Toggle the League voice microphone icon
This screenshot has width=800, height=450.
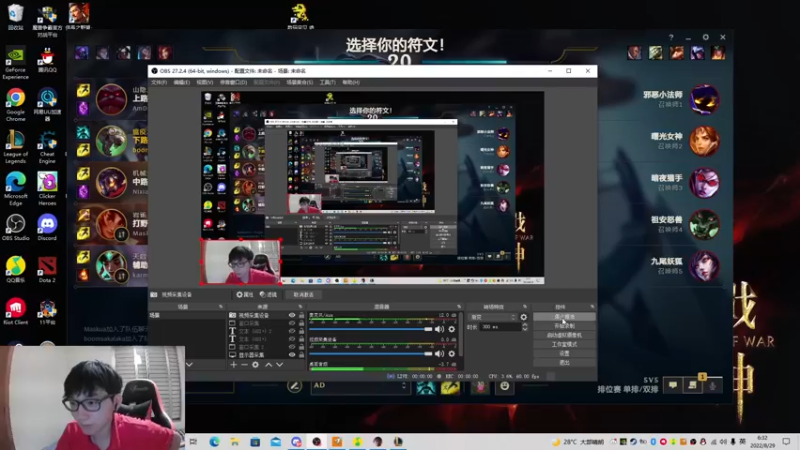click(x=713, y=385)
